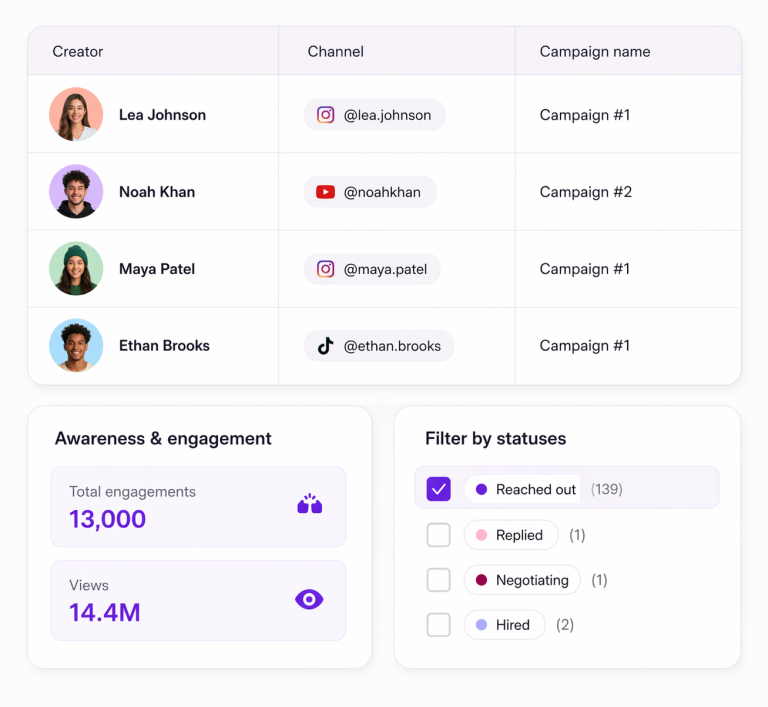Viewport: 768px width, 707px height.
Task: Click the YouTube icon beside @noahkhan
Action: point(325,192)
